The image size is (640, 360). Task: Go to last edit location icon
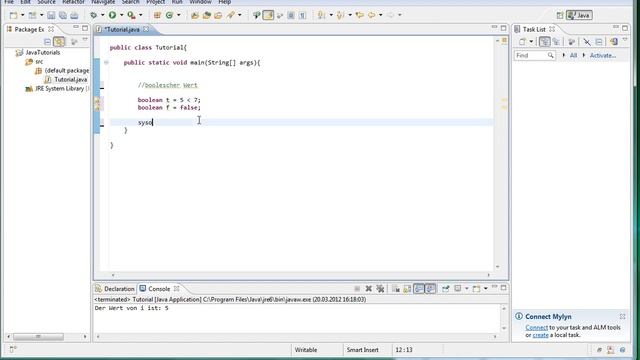pos(360,16)
